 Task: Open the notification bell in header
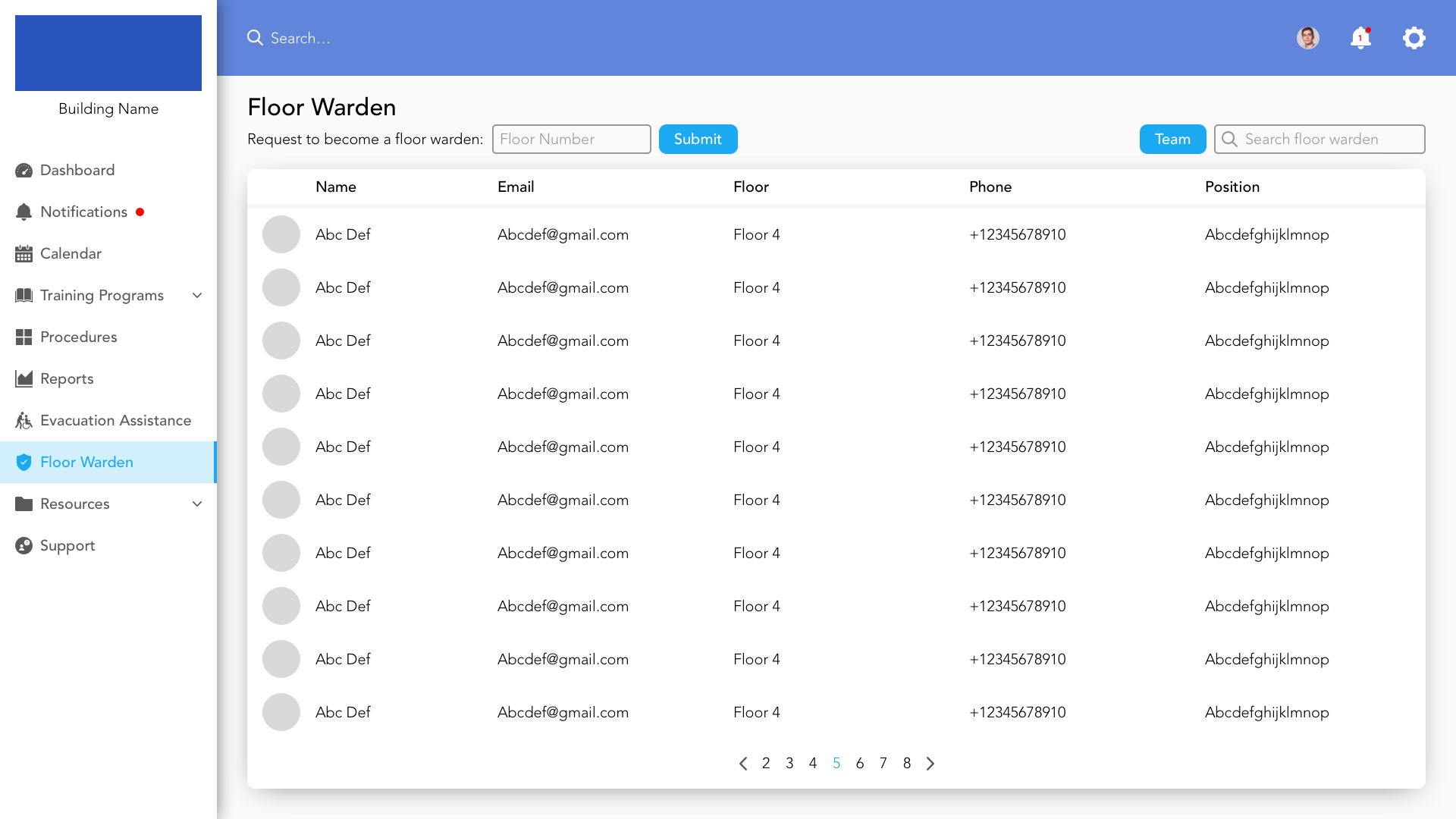[x=1360, y=38]
